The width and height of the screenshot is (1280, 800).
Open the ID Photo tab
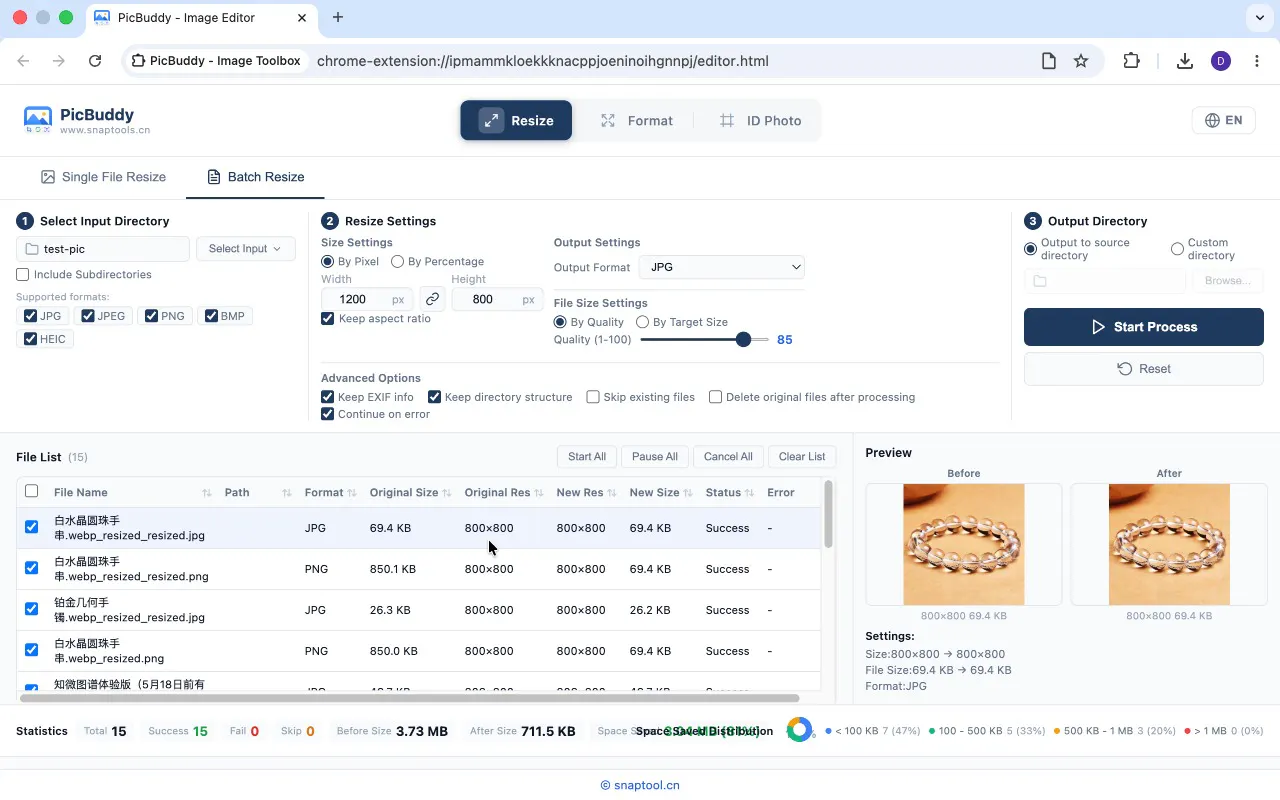pyautogui.click(x=761, y=120)
